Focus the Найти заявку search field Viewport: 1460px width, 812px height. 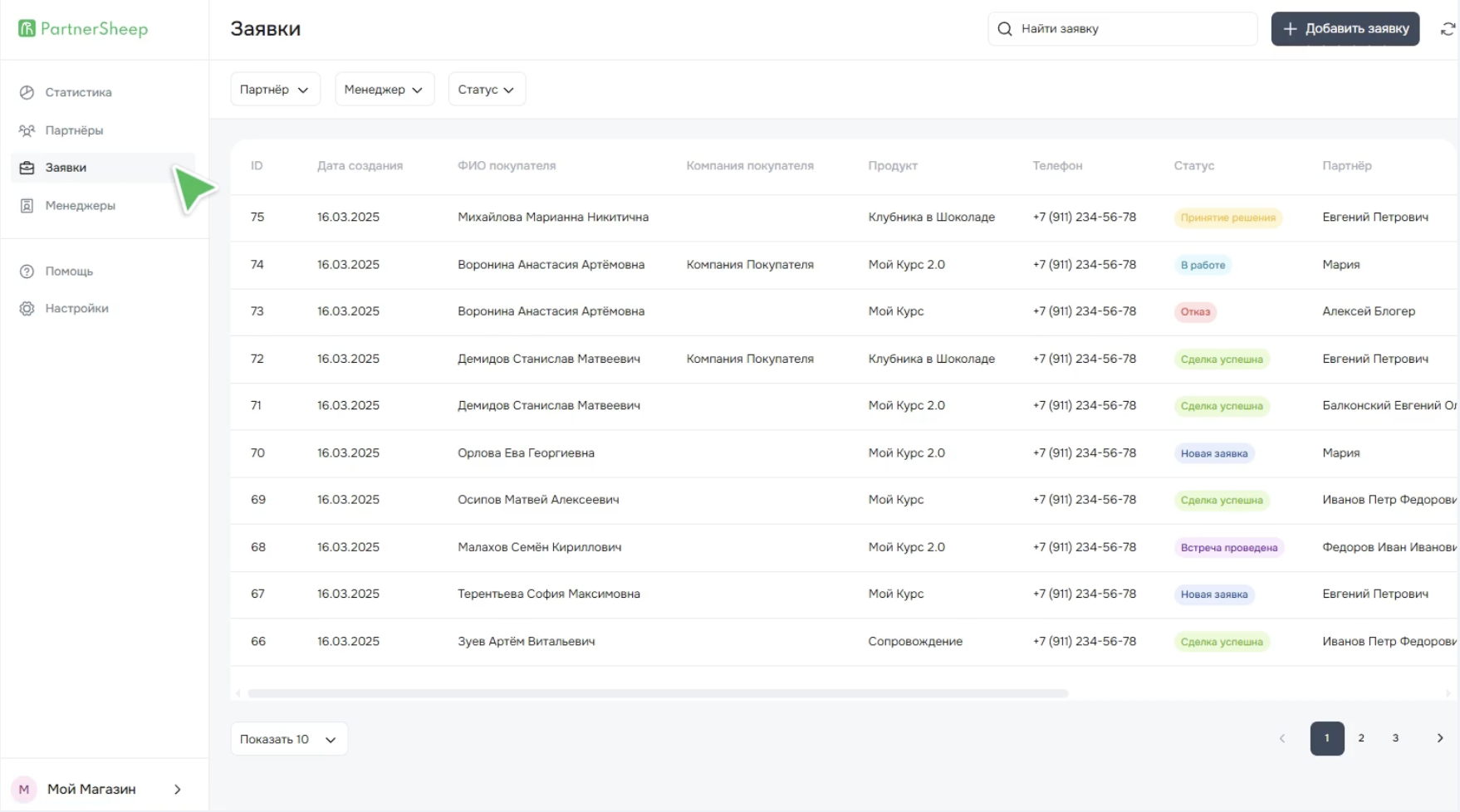[1134, 29]
